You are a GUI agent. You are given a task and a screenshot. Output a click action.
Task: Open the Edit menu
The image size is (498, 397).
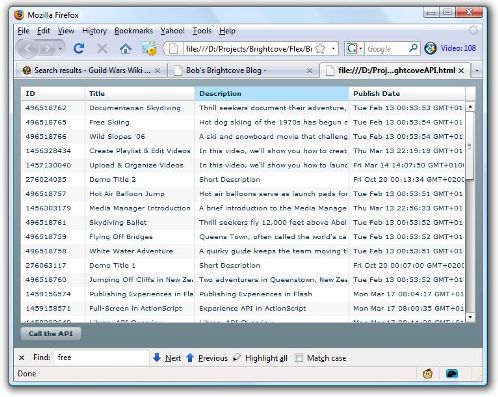click(43, 31)
